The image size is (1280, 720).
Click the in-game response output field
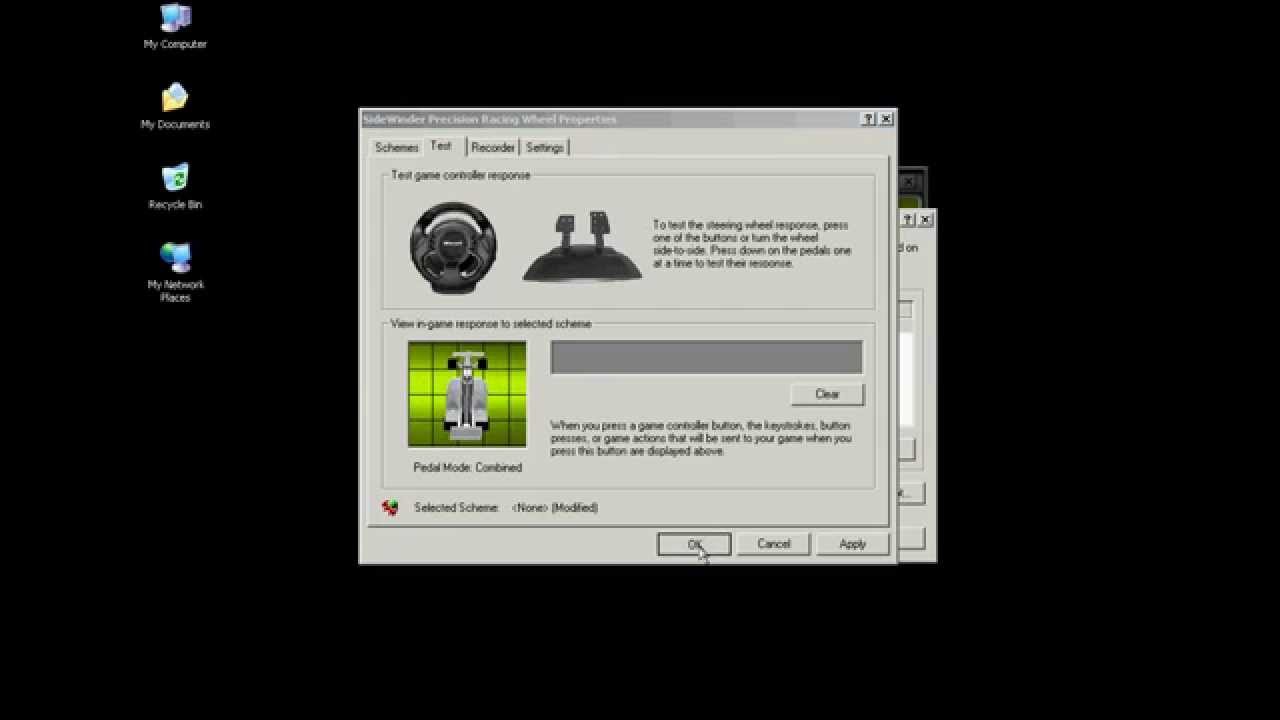tap(706, 357)
